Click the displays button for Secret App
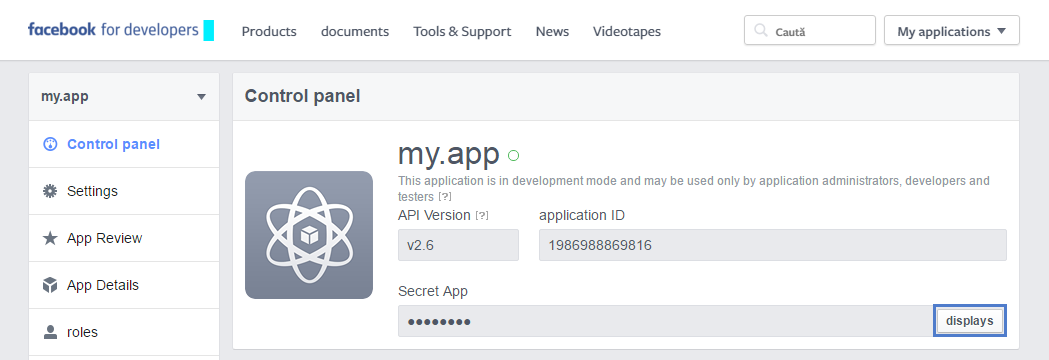This screenshot has width=1049, height=360. [970, 321]
